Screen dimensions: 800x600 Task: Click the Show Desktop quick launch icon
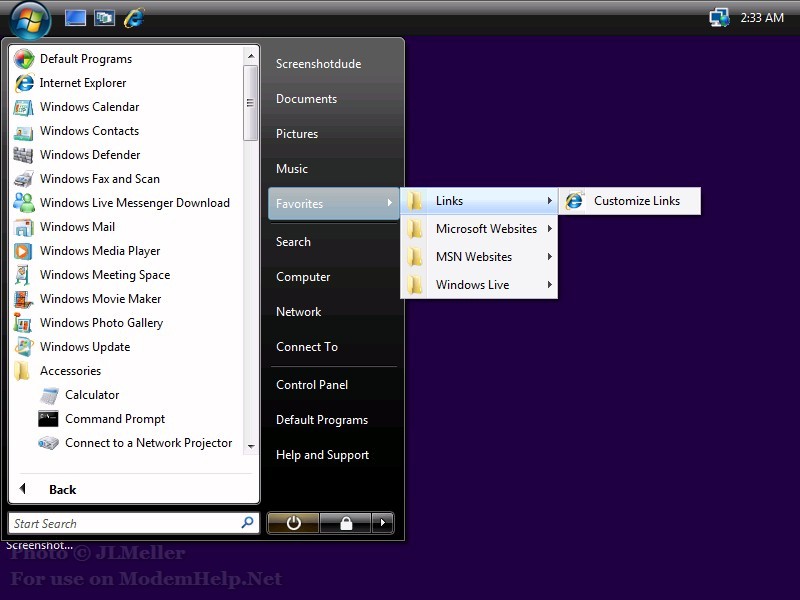75,18
